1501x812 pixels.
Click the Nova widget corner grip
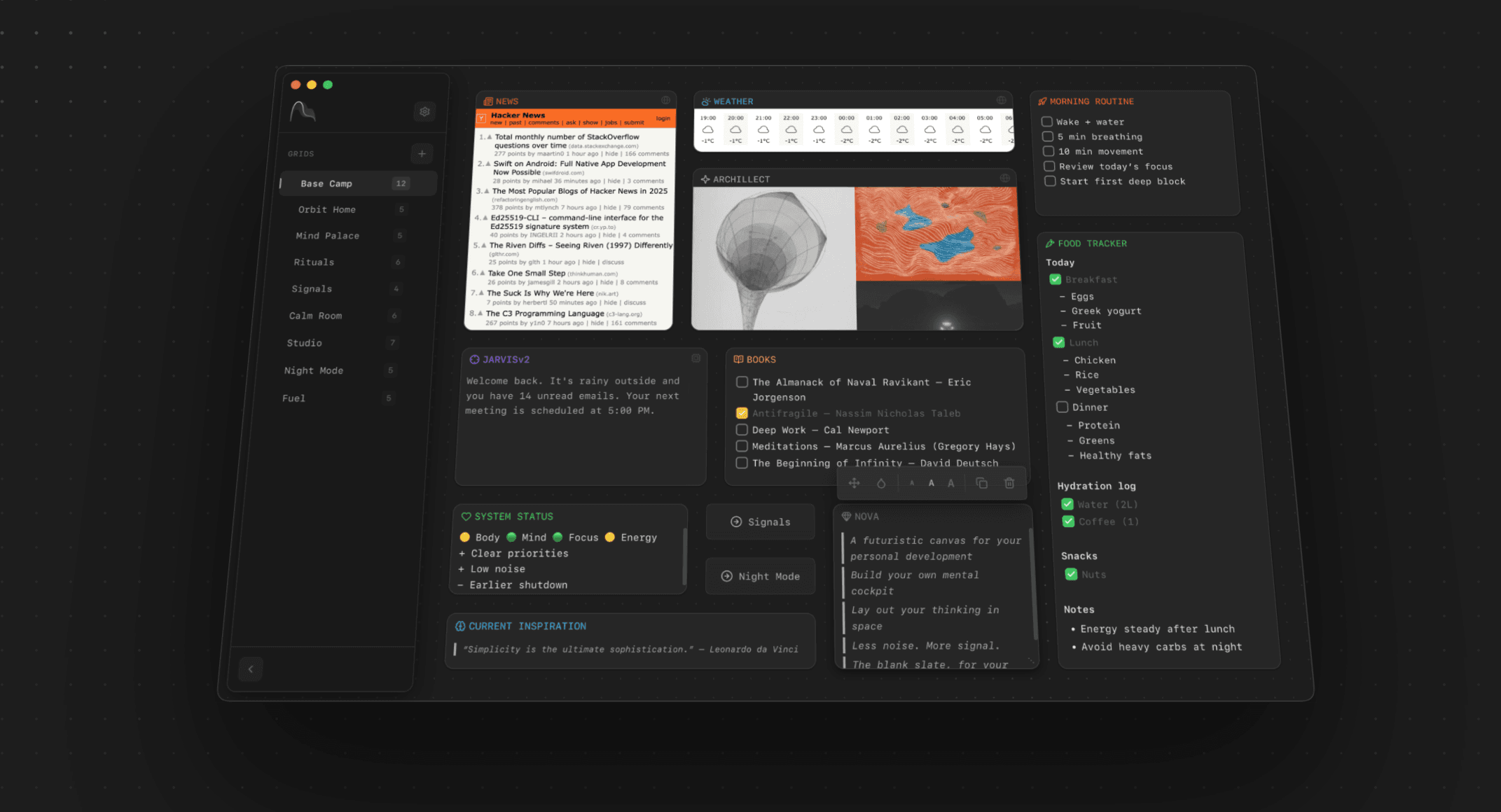click(x=1031, y=659)
